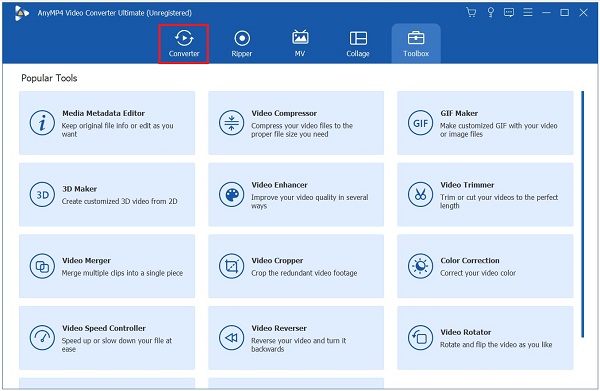
Task: Open the feedback message icon
Action: click(x=509, y=13)
